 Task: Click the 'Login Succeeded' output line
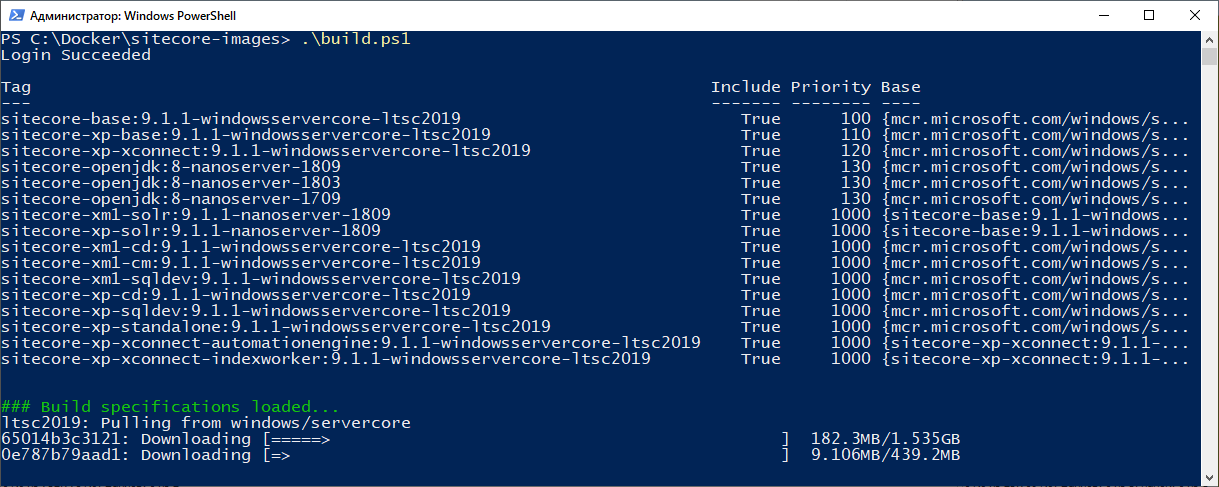pos(76,55)
